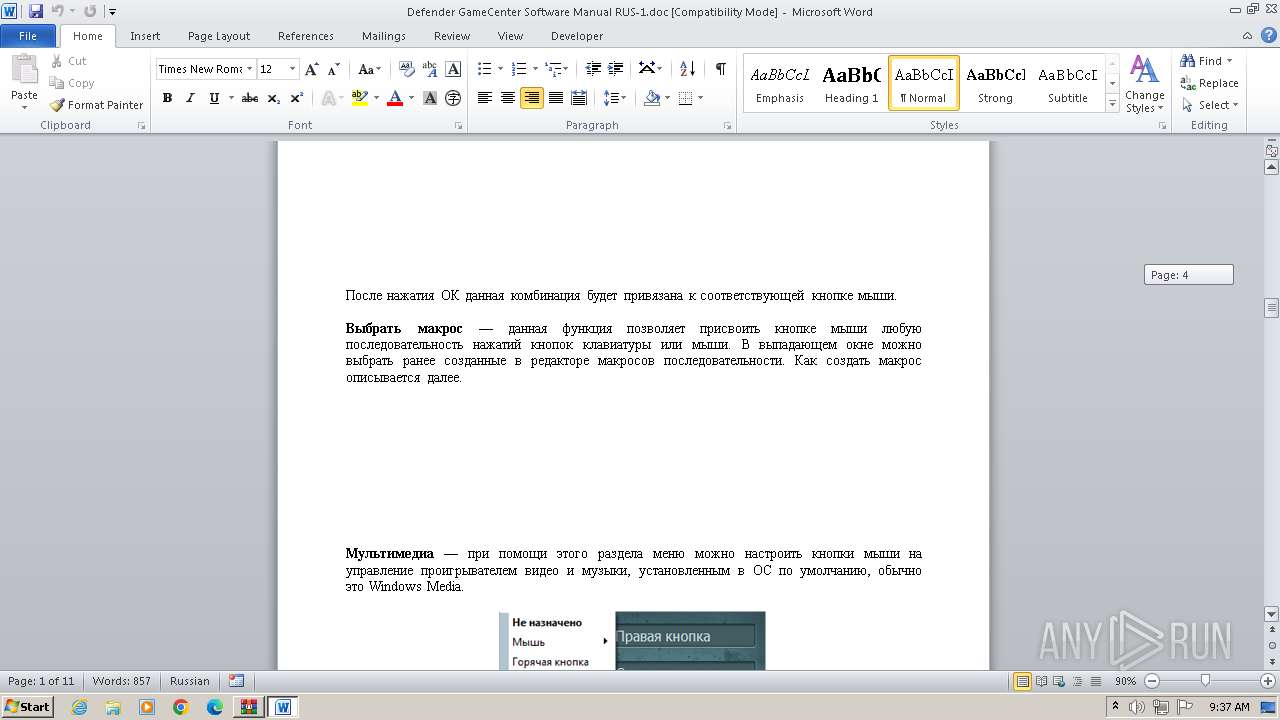Open Chrome from taskbar
1280x720 pixels.
tap(181, 707)
